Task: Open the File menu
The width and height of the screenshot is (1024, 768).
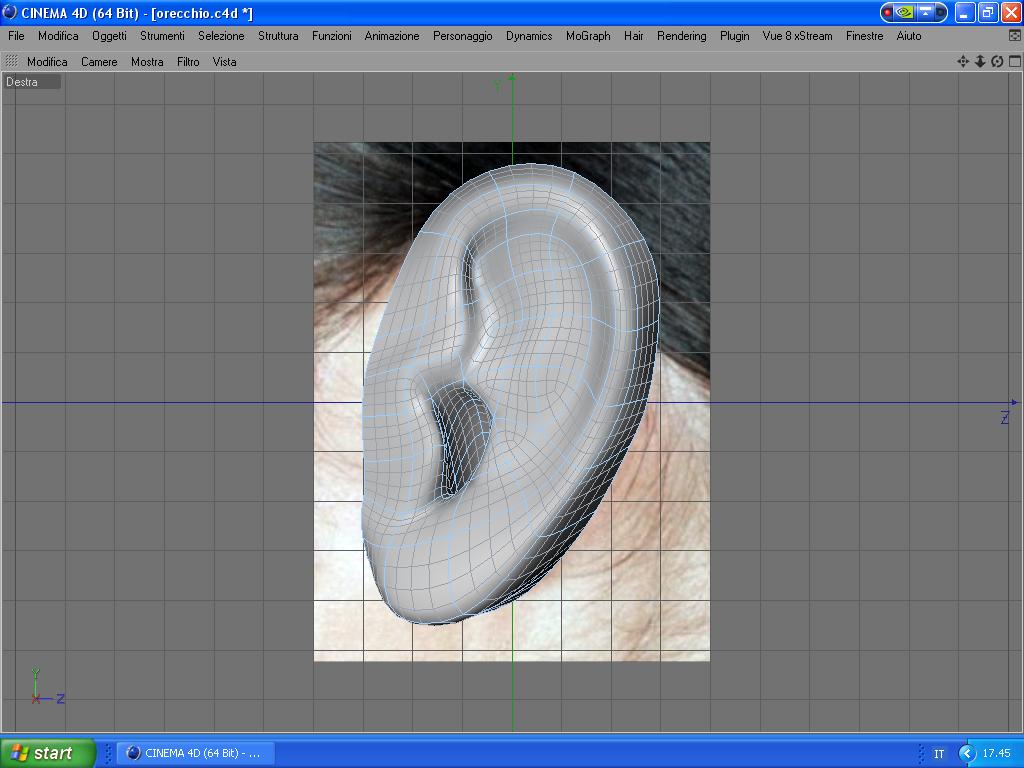Action: (16, 36)
